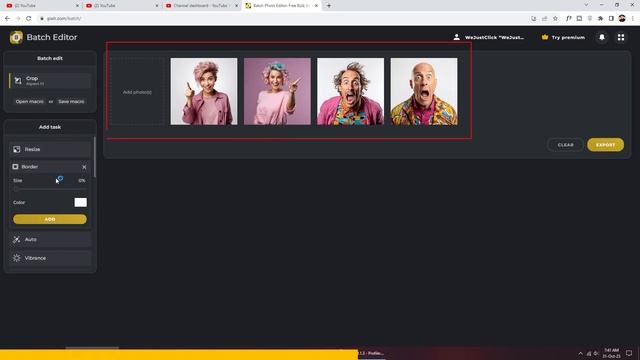Add the Resize task
Viewport: 640px width, 360px height.
(50, 149)
